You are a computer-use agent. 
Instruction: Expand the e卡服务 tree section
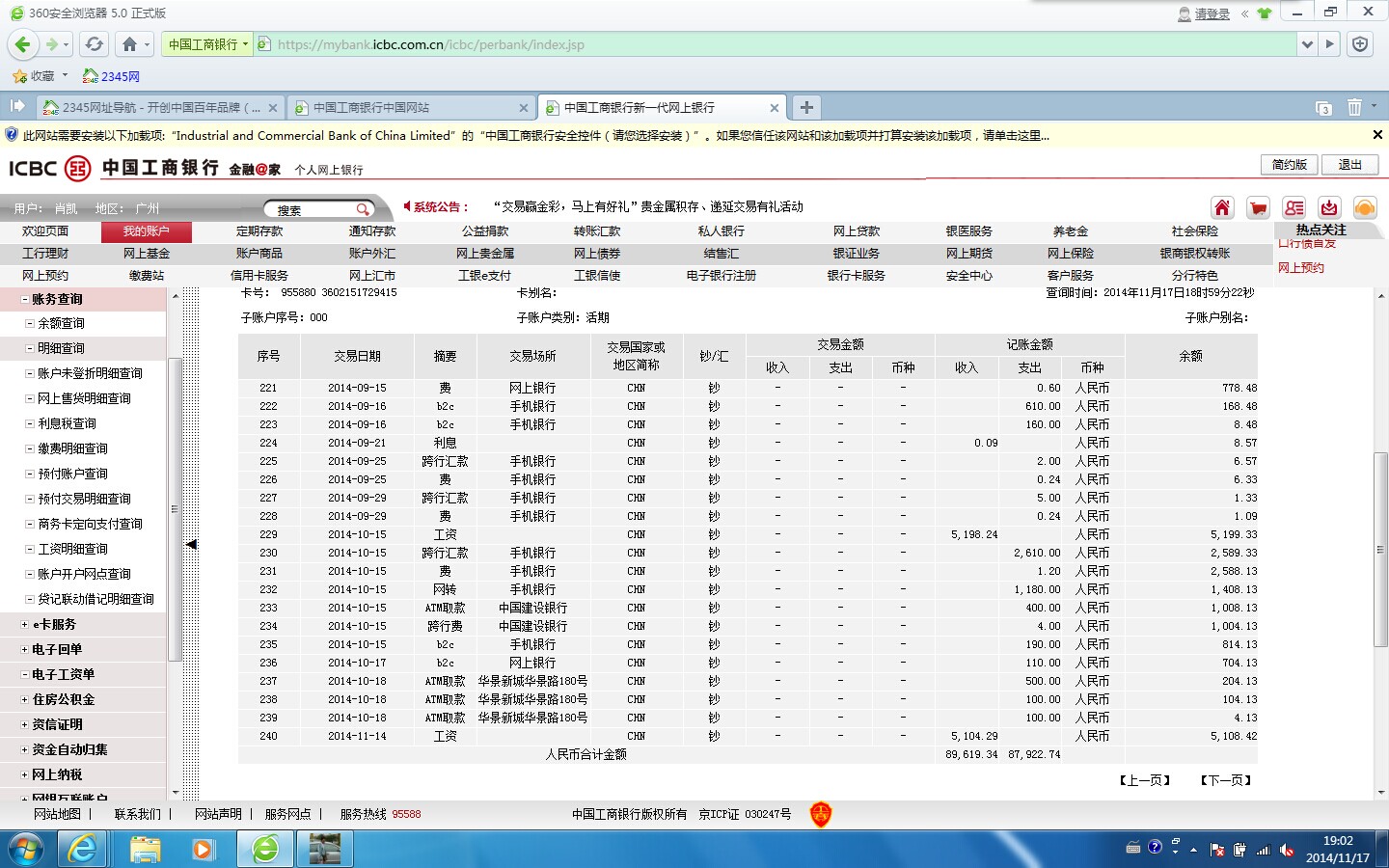pyautogui.click(x=25, y=625)
